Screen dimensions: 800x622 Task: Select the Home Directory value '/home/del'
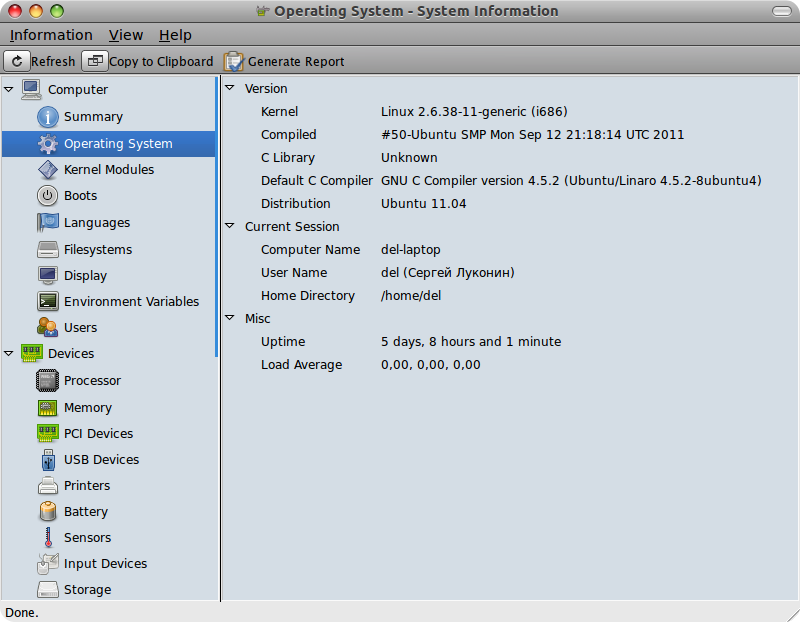[x=411, y=295]
